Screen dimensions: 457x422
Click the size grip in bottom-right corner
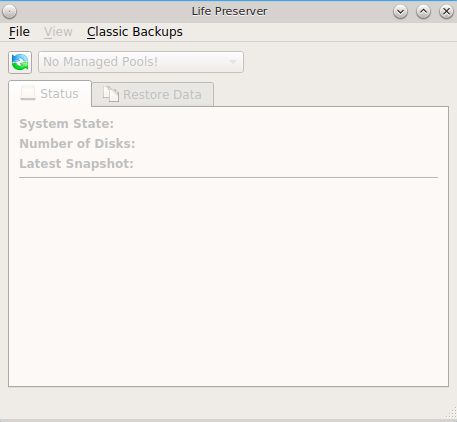(x=451, y=413)
